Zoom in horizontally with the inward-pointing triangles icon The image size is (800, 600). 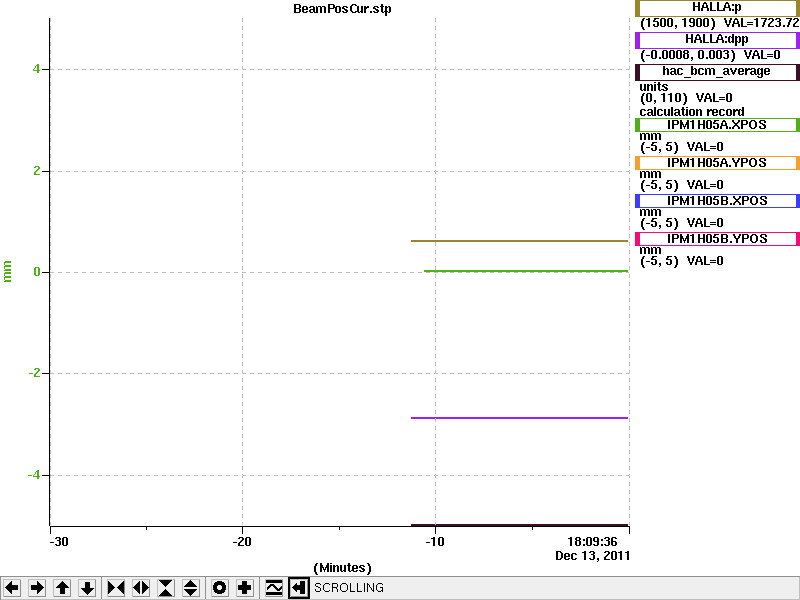(x=115, y=588)
